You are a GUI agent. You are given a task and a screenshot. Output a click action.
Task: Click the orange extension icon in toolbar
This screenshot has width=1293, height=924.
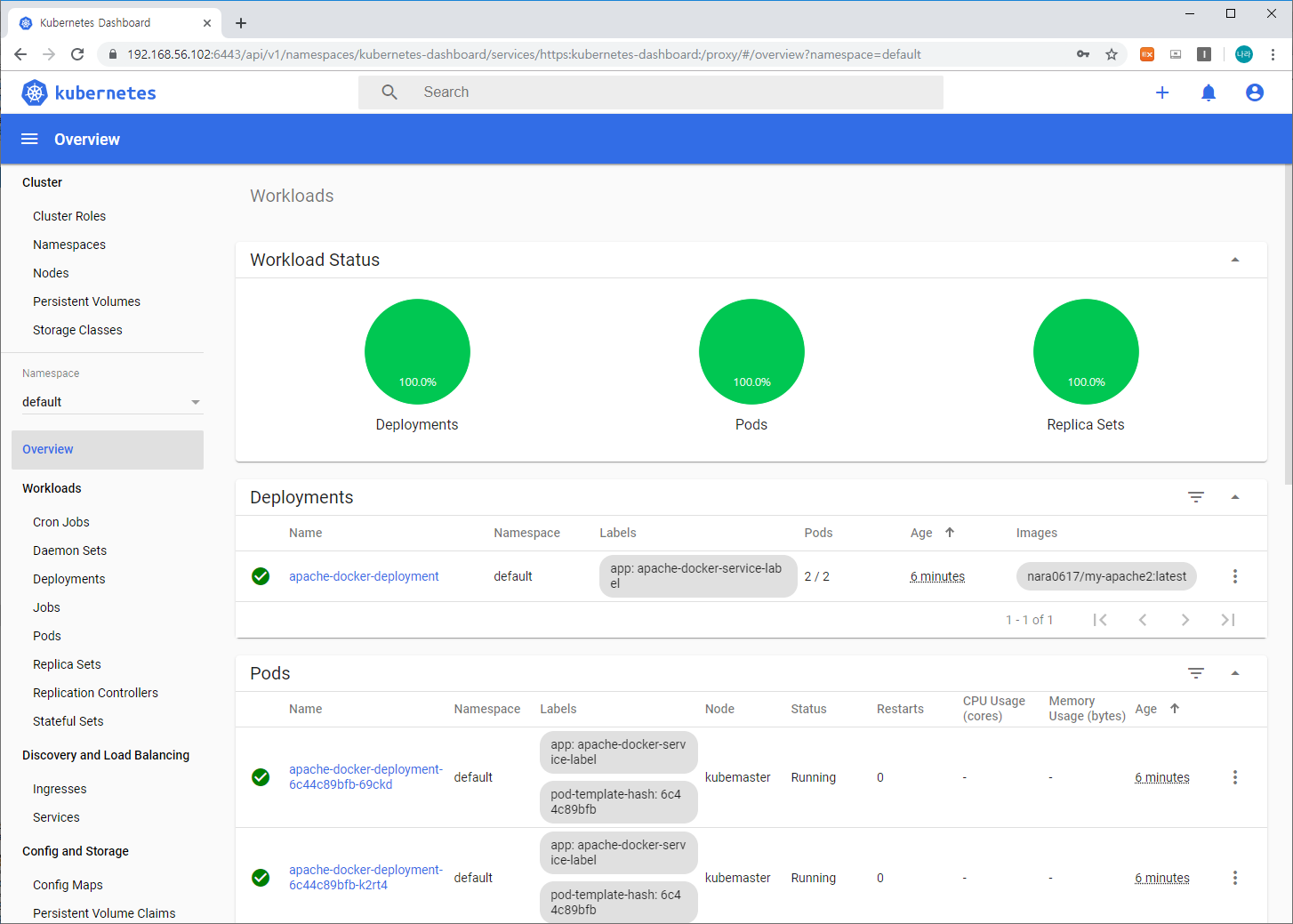coord(1147,54)
